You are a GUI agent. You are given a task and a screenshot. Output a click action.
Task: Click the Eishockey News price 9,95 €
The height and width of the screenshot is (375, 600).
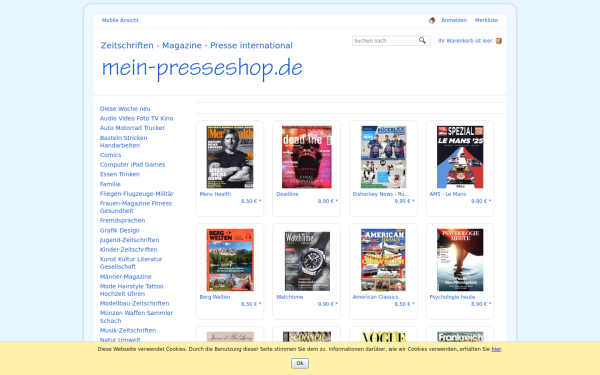404,201
